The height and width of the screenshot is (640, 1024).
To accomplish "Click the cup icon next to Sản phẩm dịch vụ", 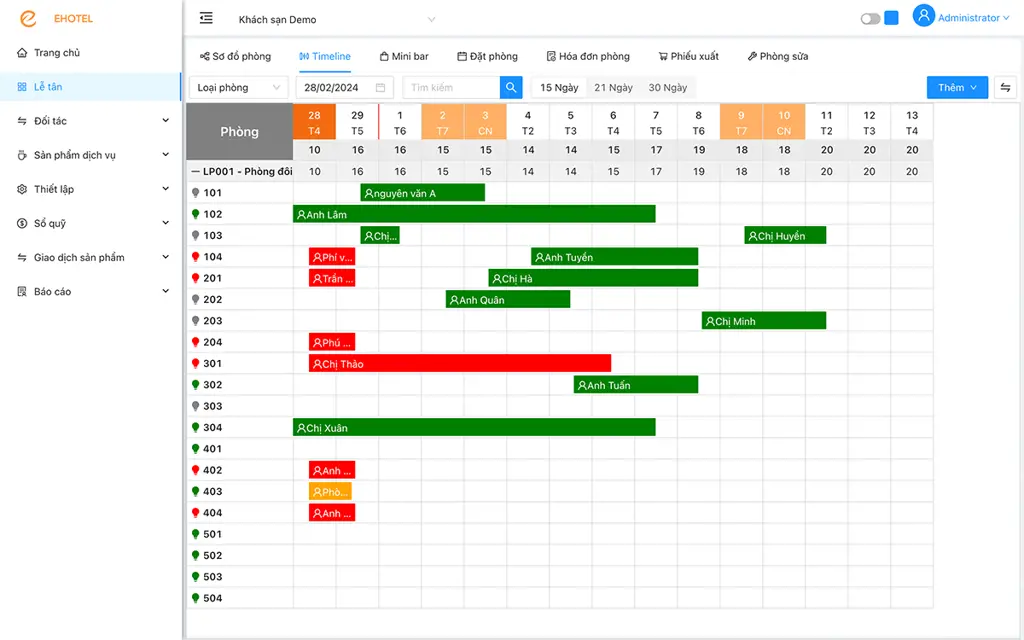I will coord(22,155).
